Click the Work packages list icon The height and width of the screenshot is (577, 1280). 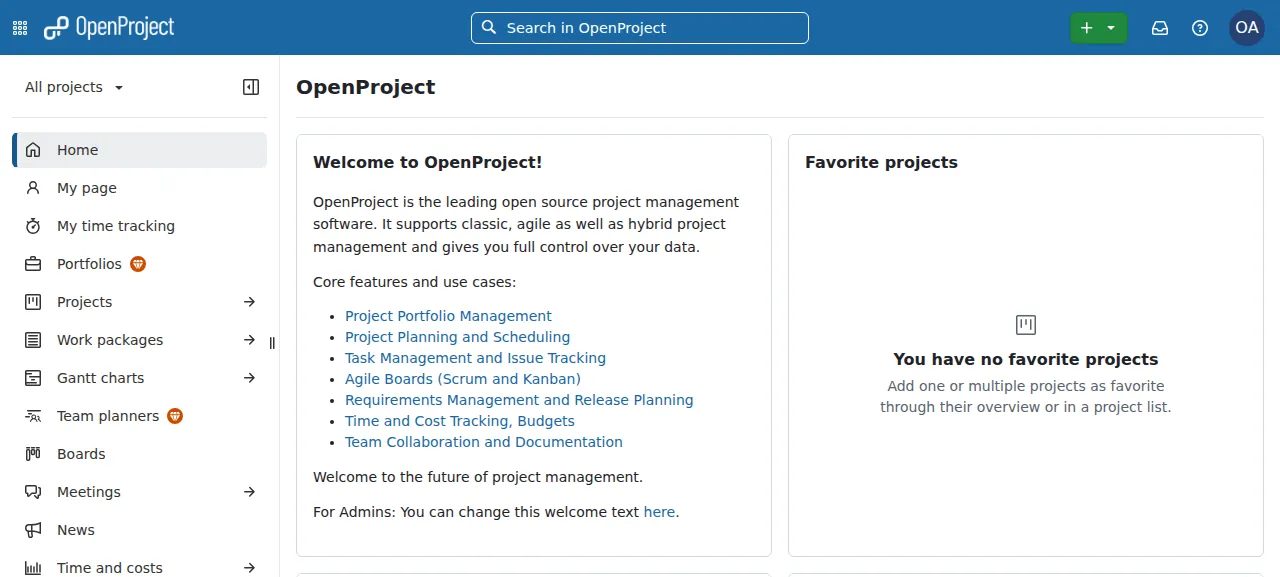[x=33, y=340]
